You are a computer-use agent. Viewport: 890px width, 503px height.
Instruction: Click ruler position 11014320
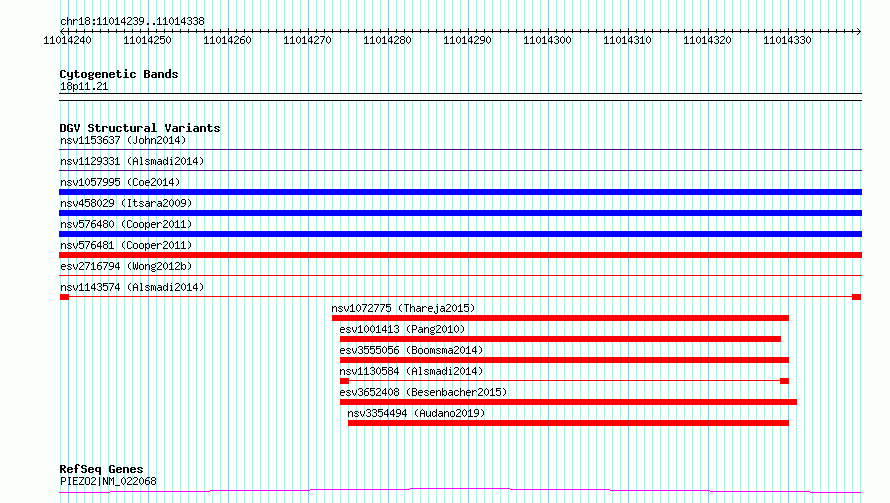click(708, 40)
